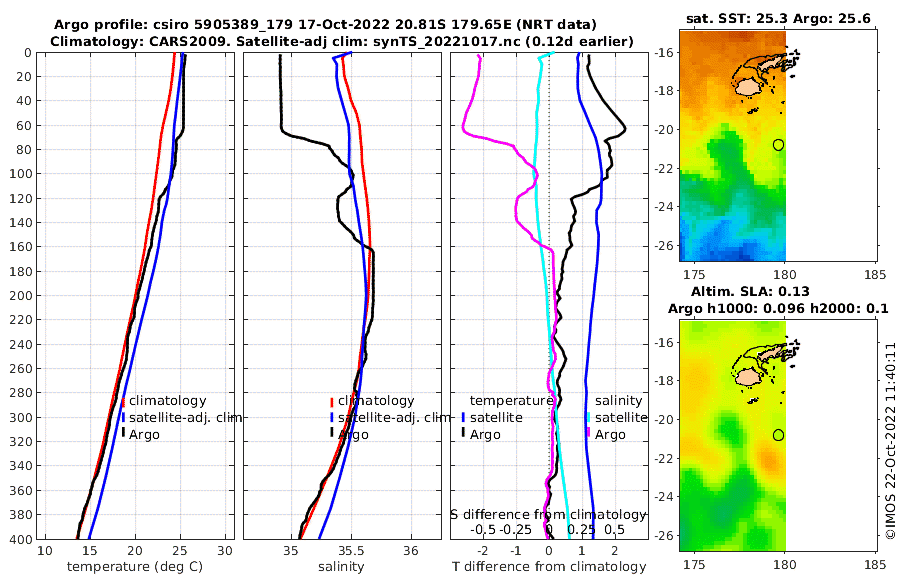The width and height of the screenshot is (900, 580).
Task: Click the red climatology legend marker in temperature panel
Action: (x=123, y=402)
